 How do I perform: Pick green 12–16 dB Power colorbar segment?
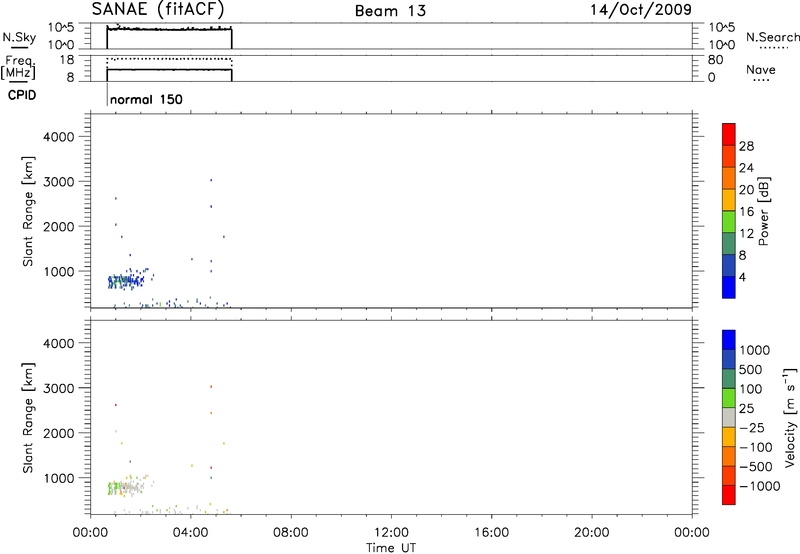tap(729, 222)
